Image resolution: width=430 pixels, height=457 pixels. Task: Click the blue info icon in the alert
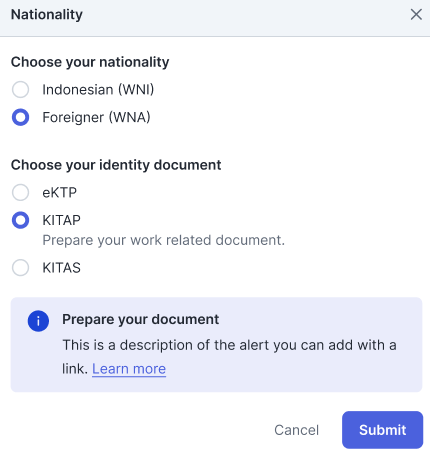click(x=38, y=321)
